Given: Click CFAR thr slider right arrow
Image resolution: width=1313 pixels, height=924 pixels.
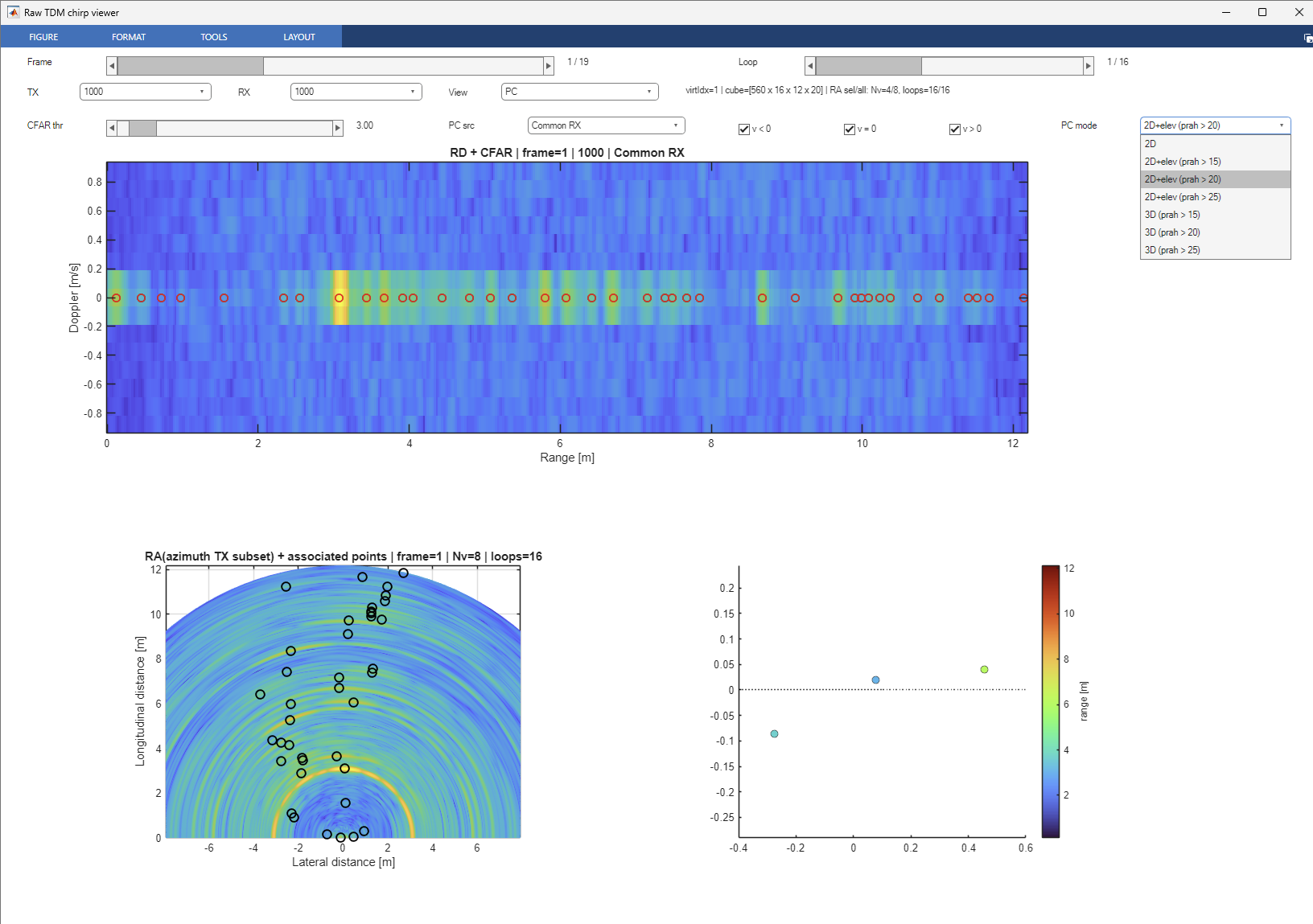Looking at the screenshot, I should pyautogui.click(x=338, y=128).
